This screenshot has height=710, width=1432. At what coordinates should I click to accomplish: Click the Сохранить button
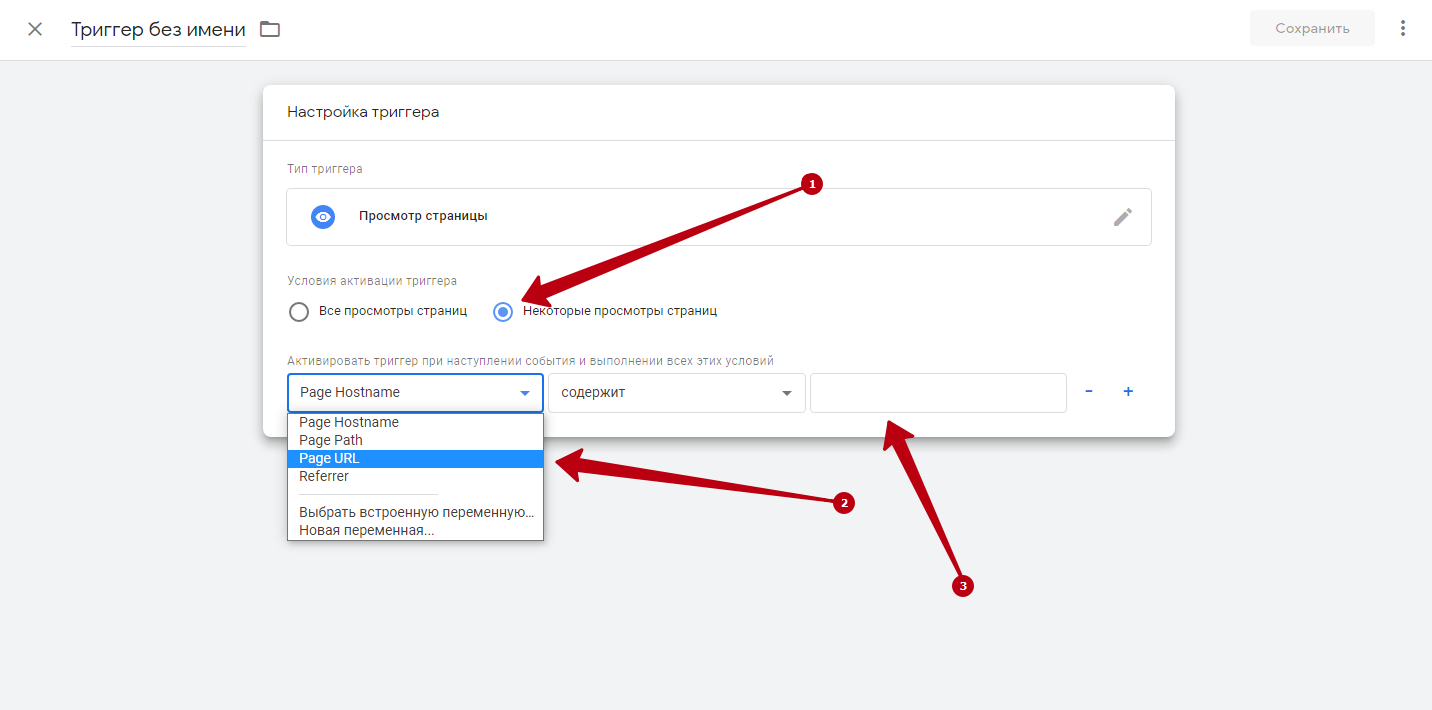coord(1312,28)
